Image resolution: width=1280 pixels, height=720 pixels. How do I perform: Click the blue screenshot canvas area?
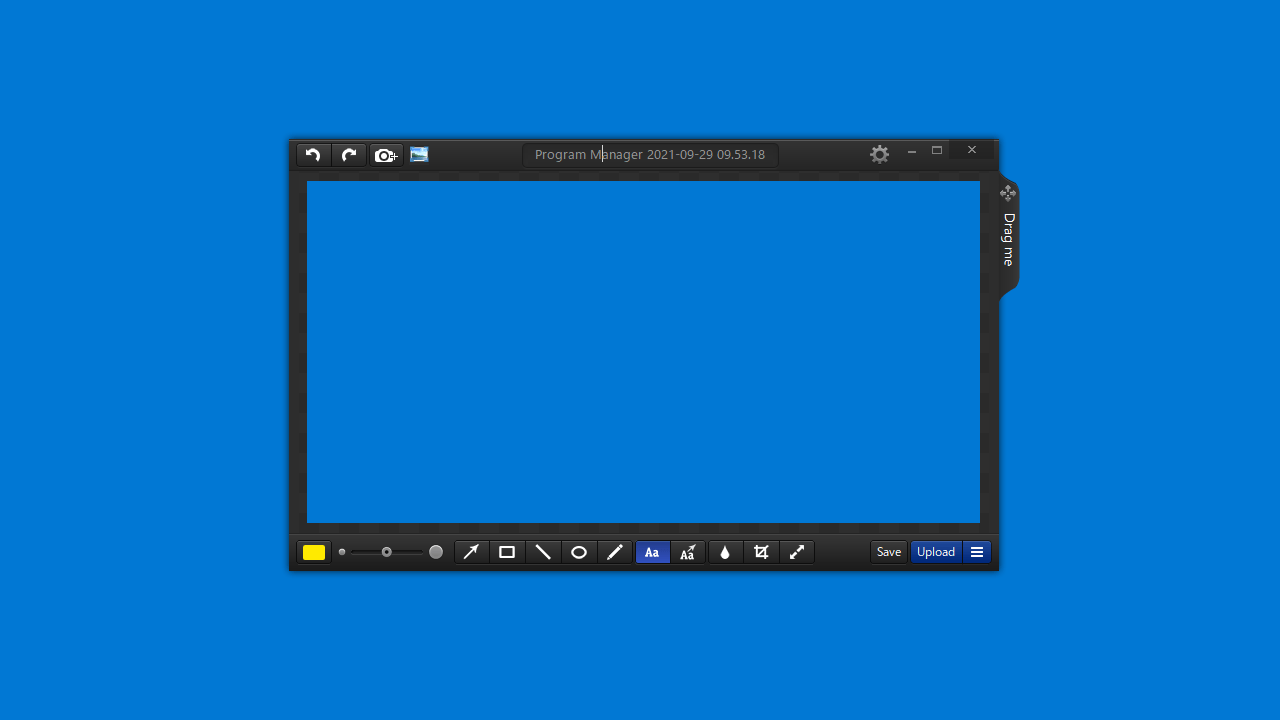point(643,352)
